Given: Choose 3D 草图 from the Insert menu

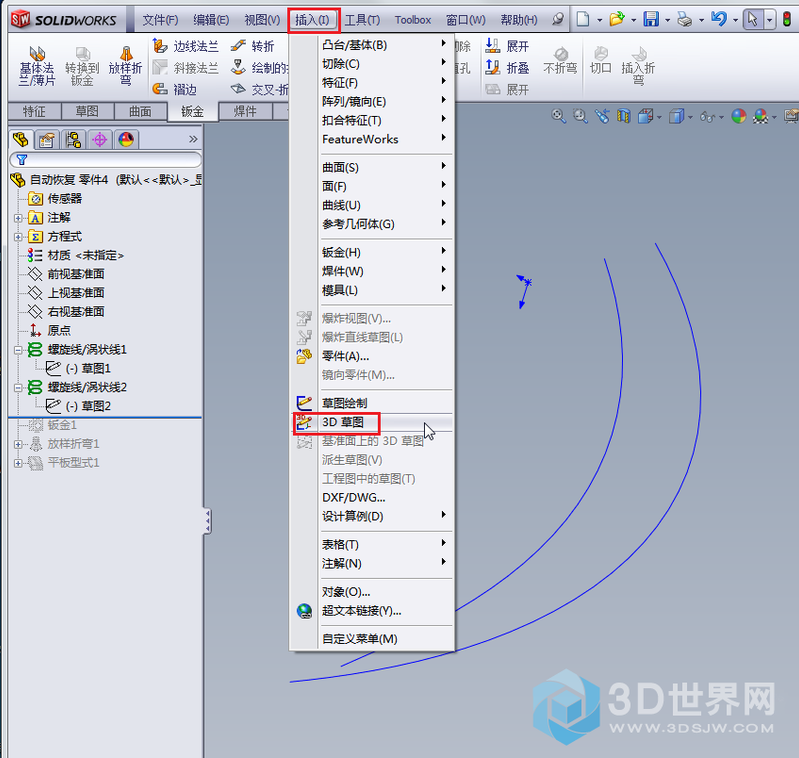Looking at the screenshot, I should pyautogui.click(x=346, y=422).
